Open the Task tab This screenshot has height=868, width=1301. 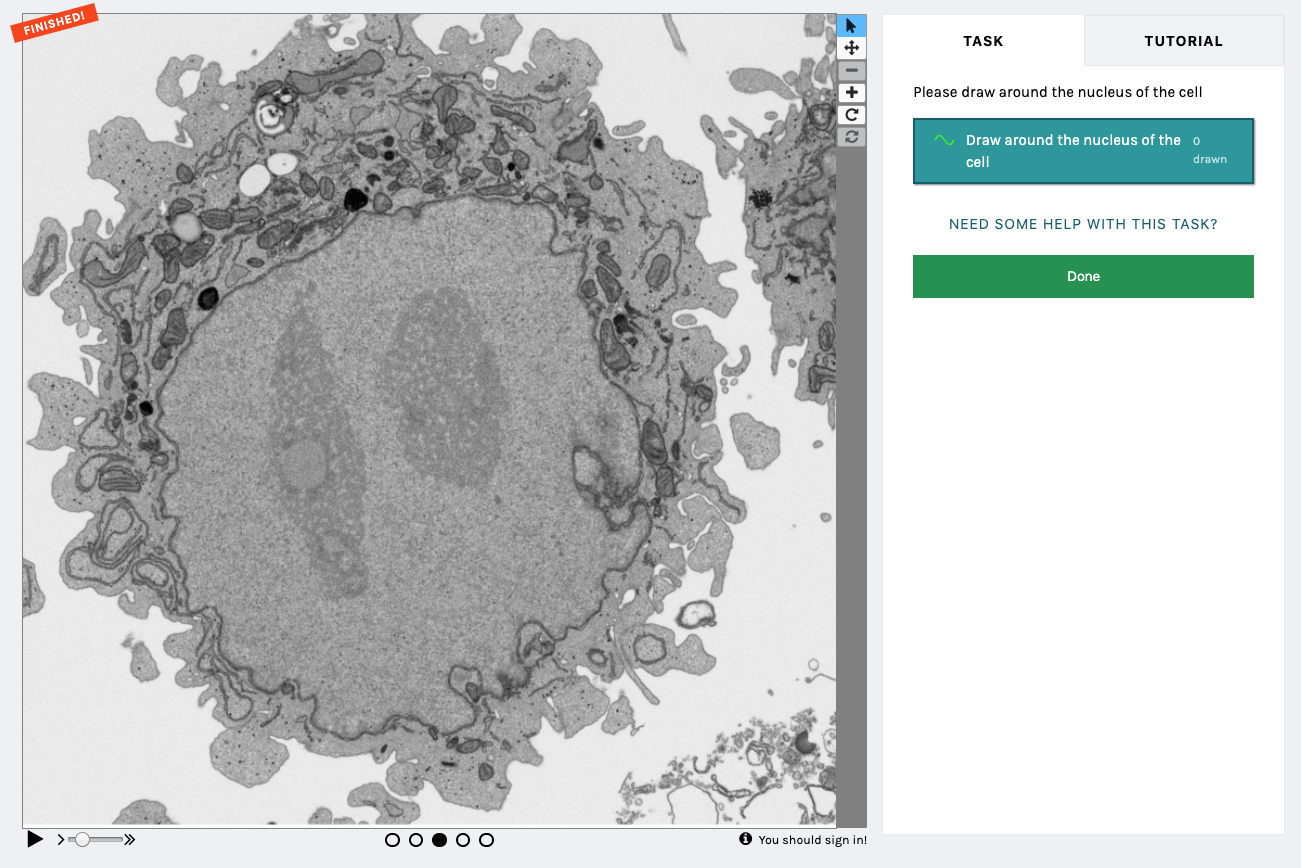[983, 41]
